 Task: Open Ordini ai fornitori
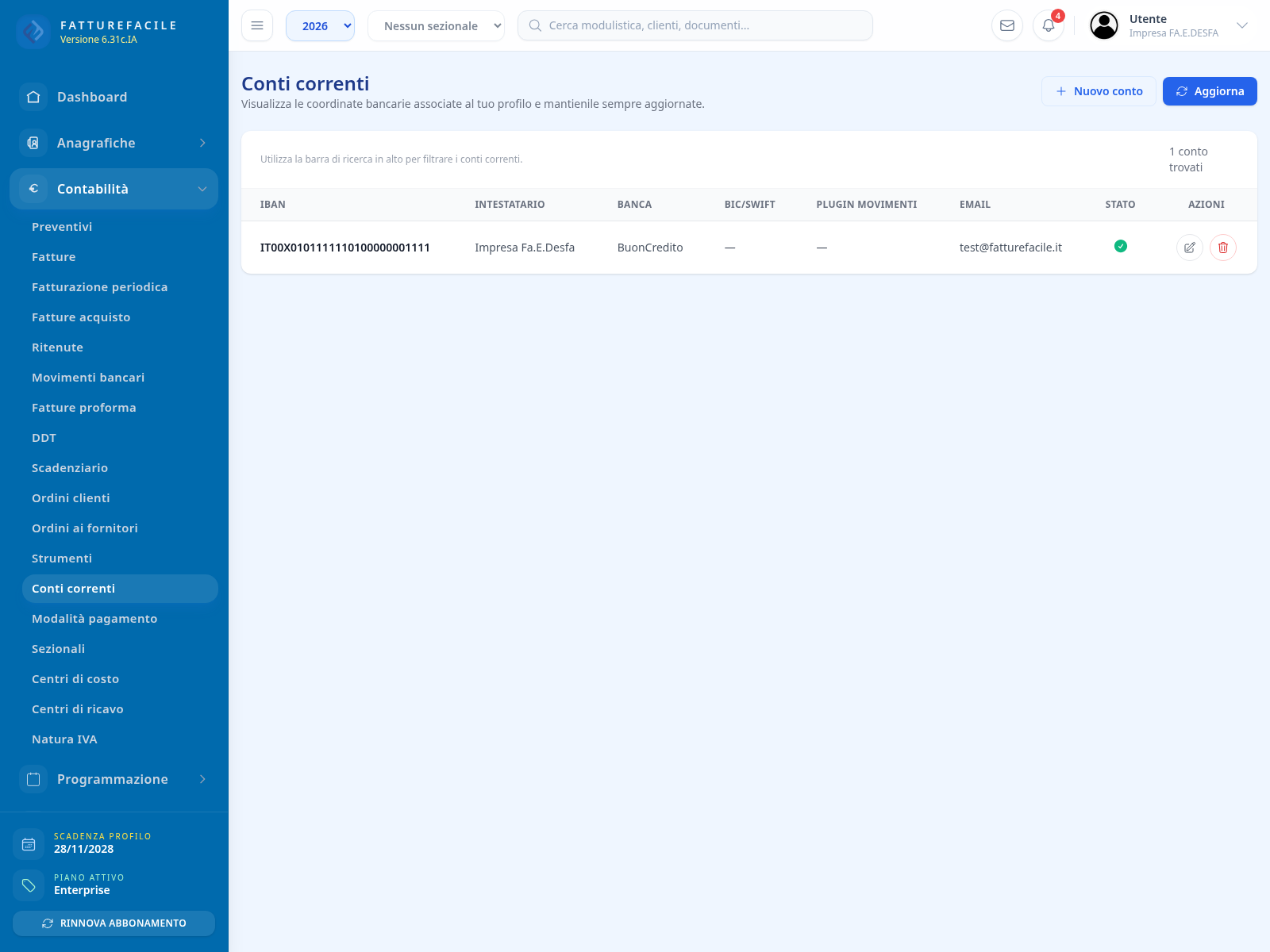click(120, 528)
